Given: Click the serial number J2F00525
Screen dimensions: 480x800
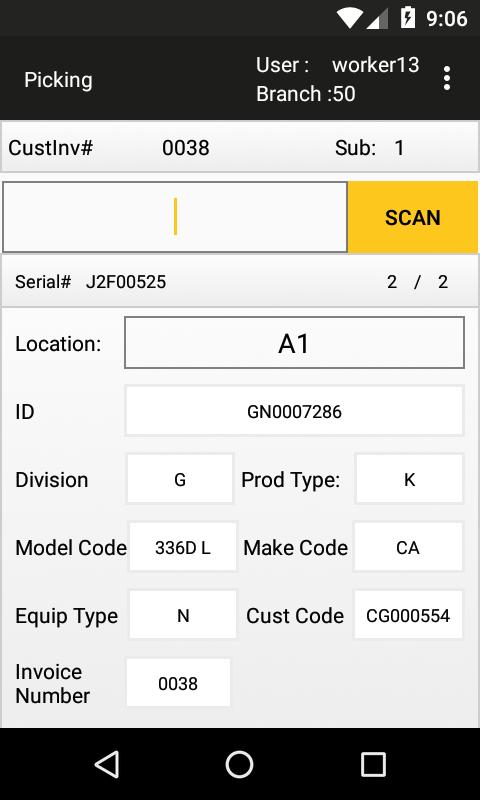Looking at the screenshot, I should [x=126, y=282].
